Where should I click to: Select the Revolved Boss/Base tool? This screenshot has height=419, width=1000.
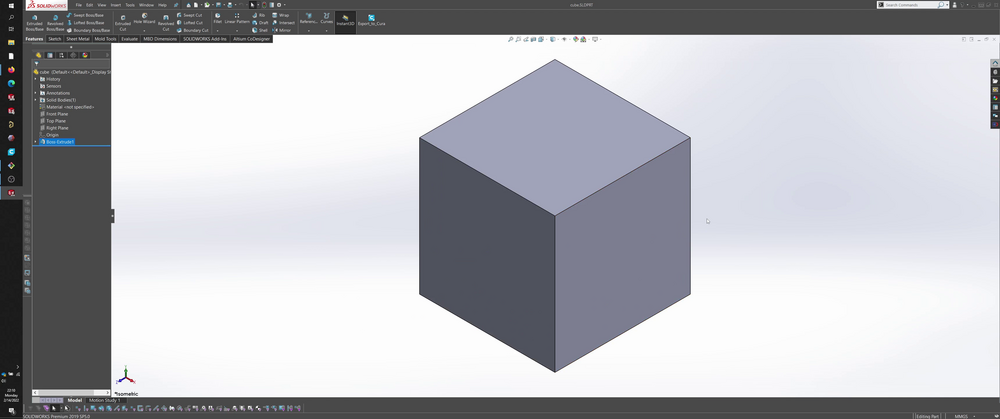click(55, 22)
